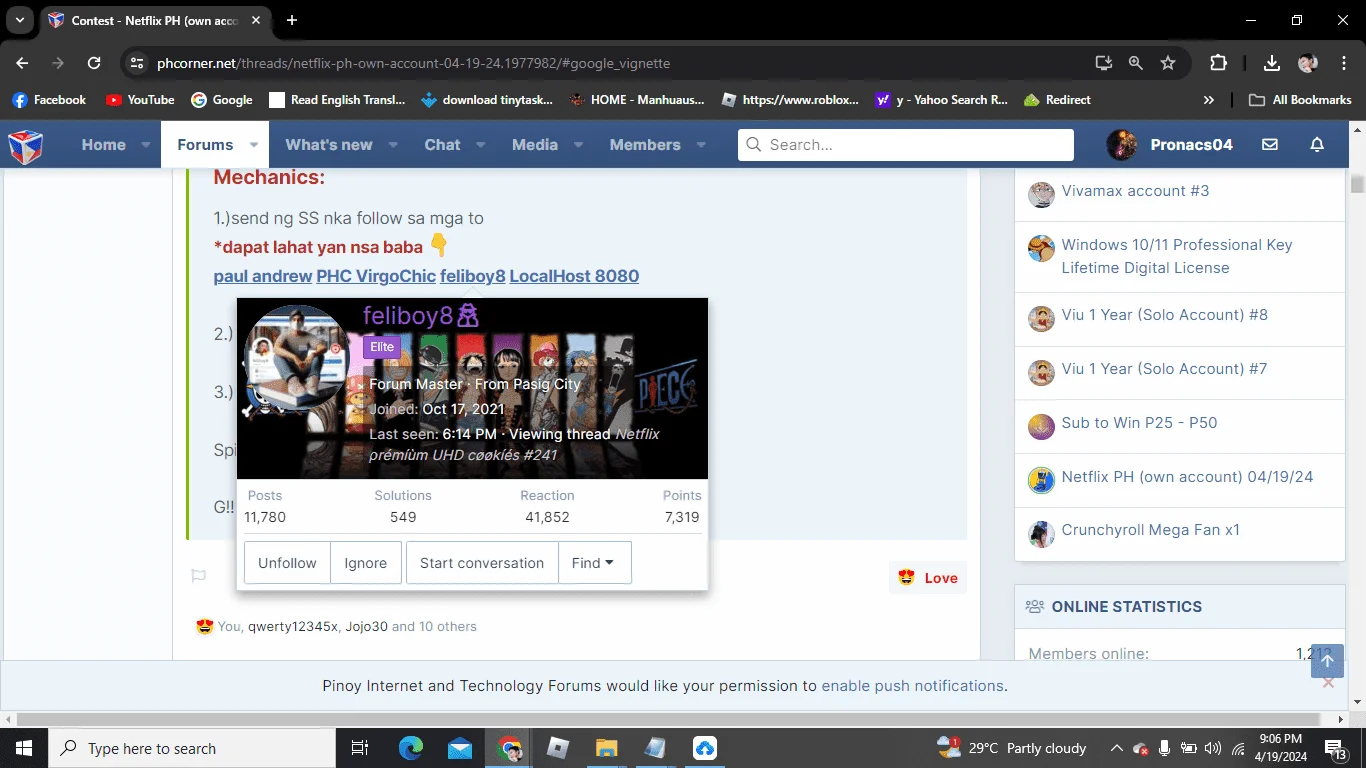Open paul andrew profile link

[263, 276]
